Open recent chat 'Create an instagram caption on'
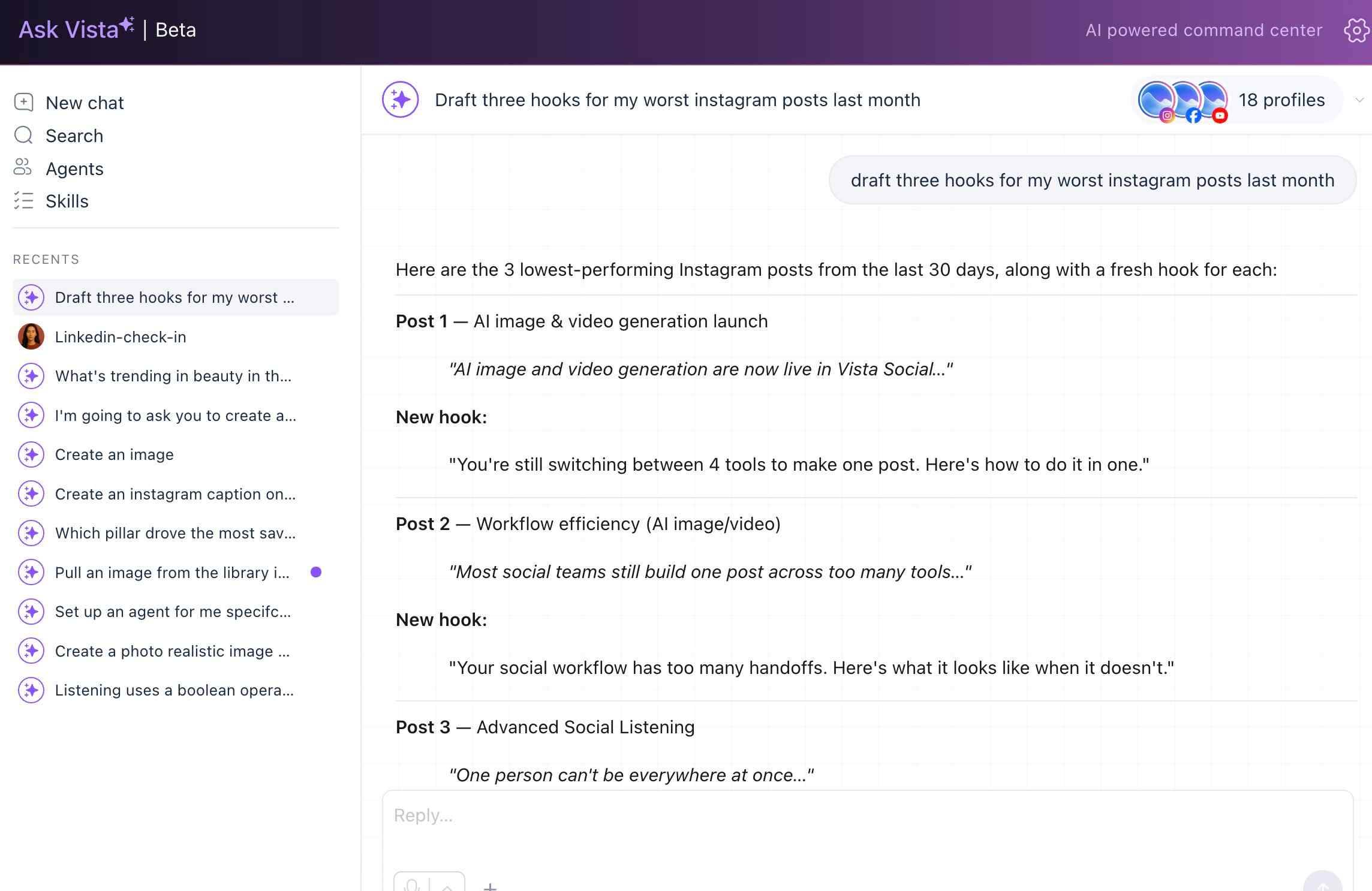This screenshot has width=1372, height=891. click(x=176, y=493)
